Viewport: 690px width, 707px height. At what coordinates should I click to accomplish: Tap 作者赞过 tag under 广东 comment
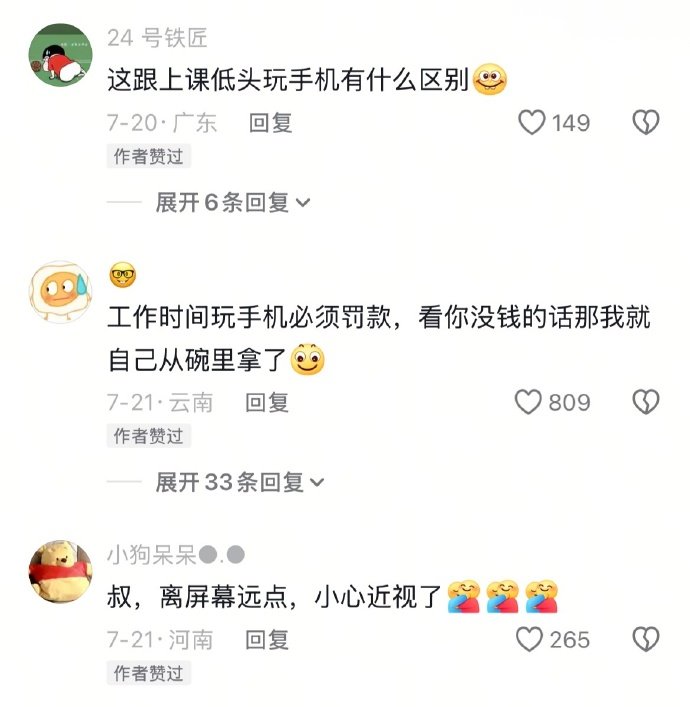[x=149, y=156]
